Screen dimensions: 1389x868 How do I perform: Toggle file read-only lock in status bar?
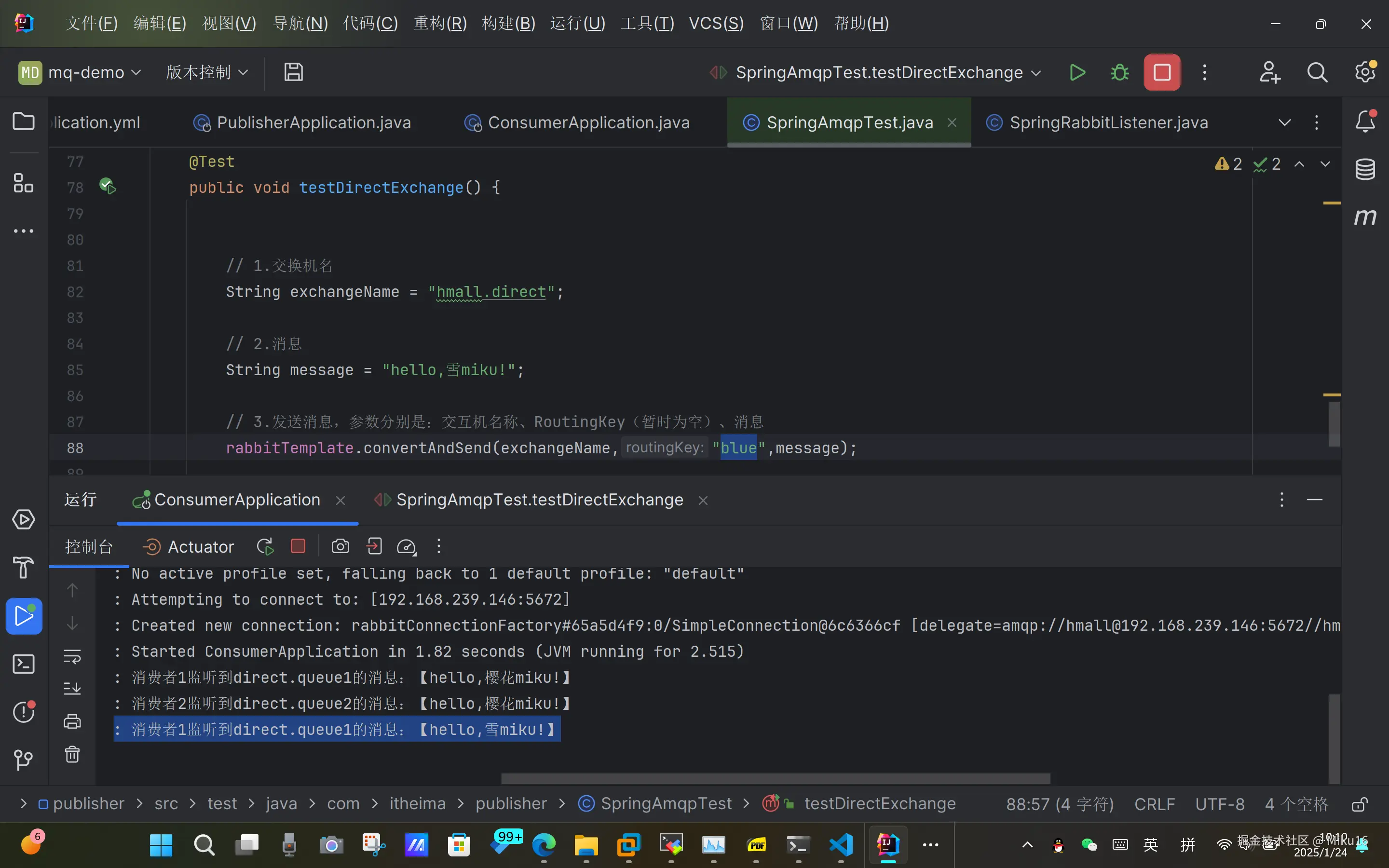coord(1359,804)
